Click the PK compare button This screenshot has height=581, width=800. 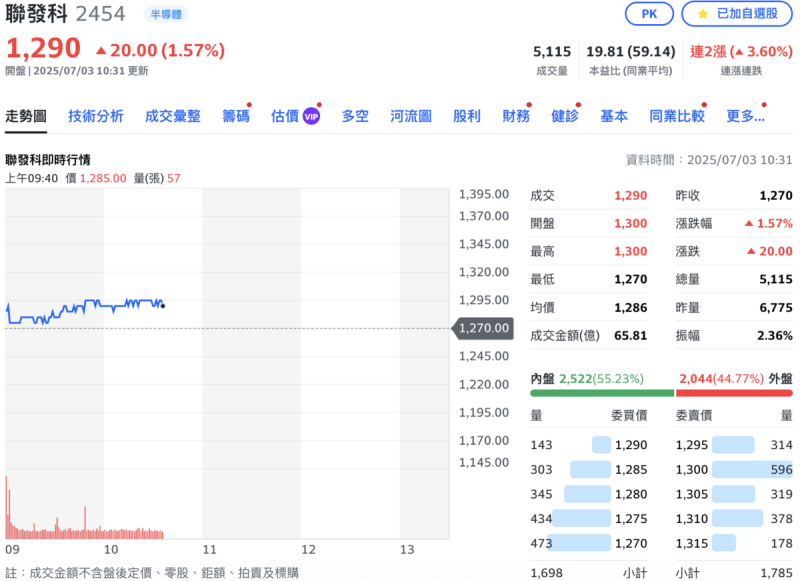coord(649,14)
